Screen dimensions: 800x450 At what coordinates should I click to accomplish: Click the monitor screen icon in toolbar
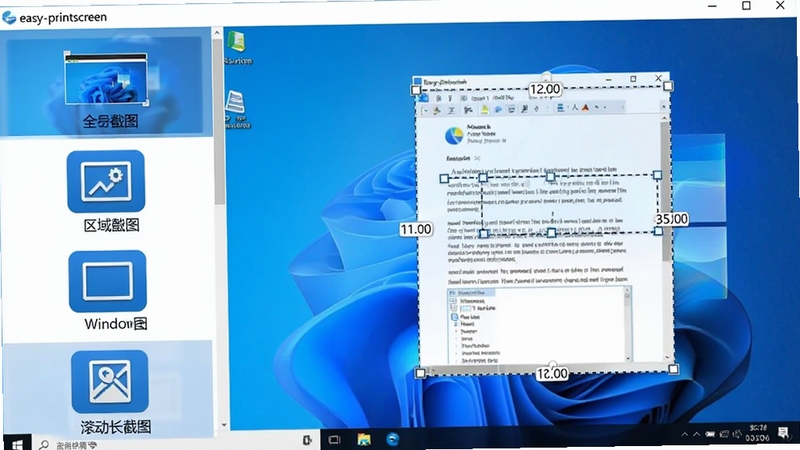[511, 110]
